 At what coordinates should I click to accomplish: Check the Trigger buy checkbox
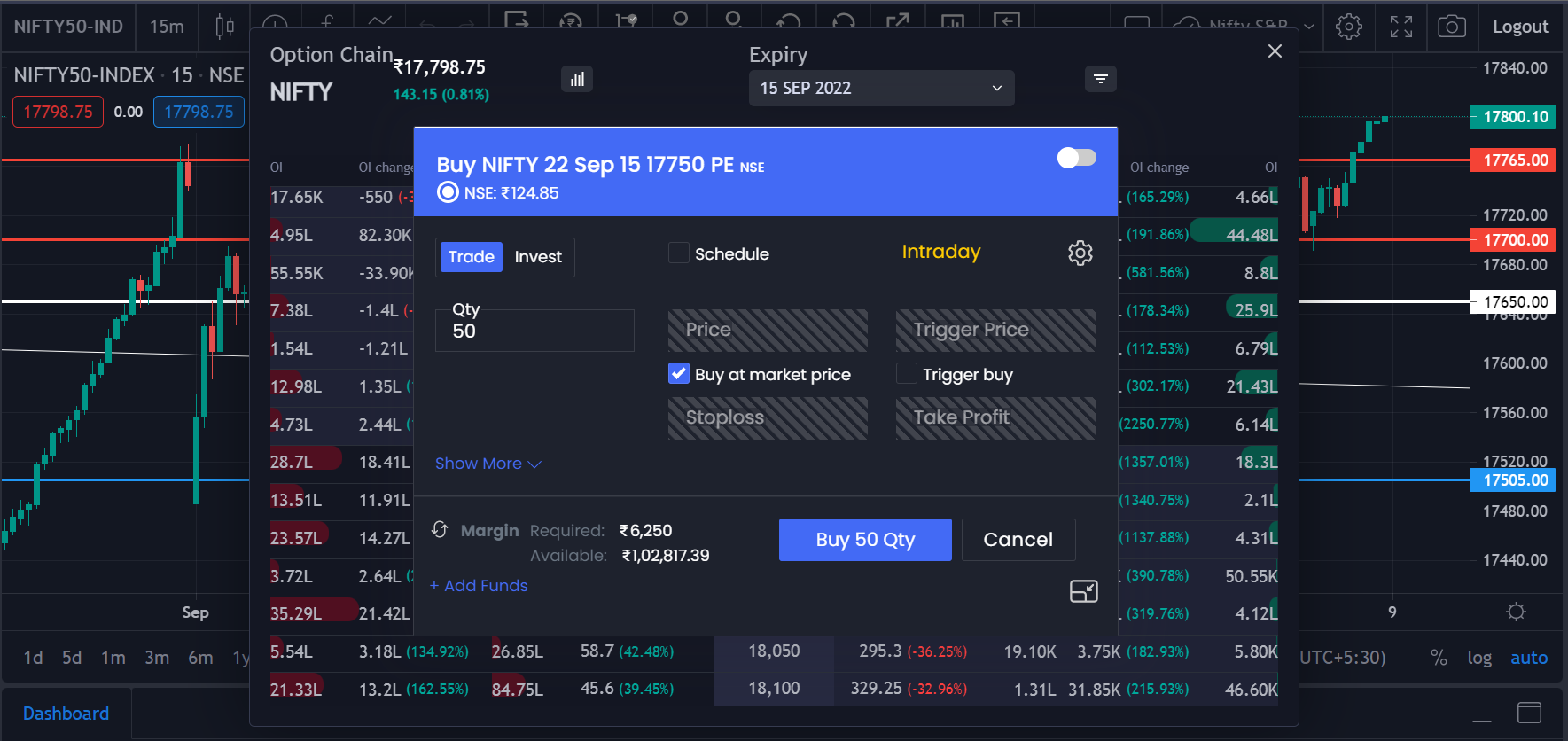point(906,374)
